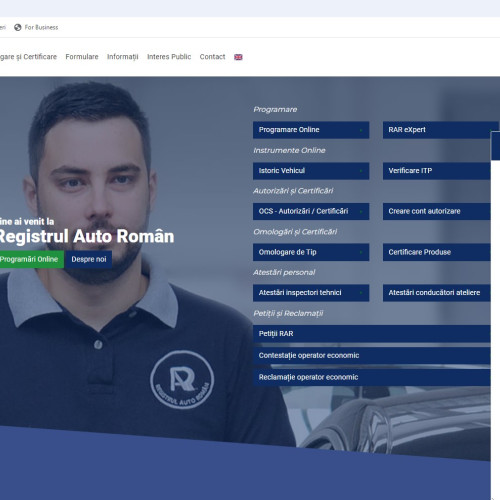The width and height of the screenshot is (500, 500).
Task: Open Certificare Produse
Action: click(x=436, y=252)
